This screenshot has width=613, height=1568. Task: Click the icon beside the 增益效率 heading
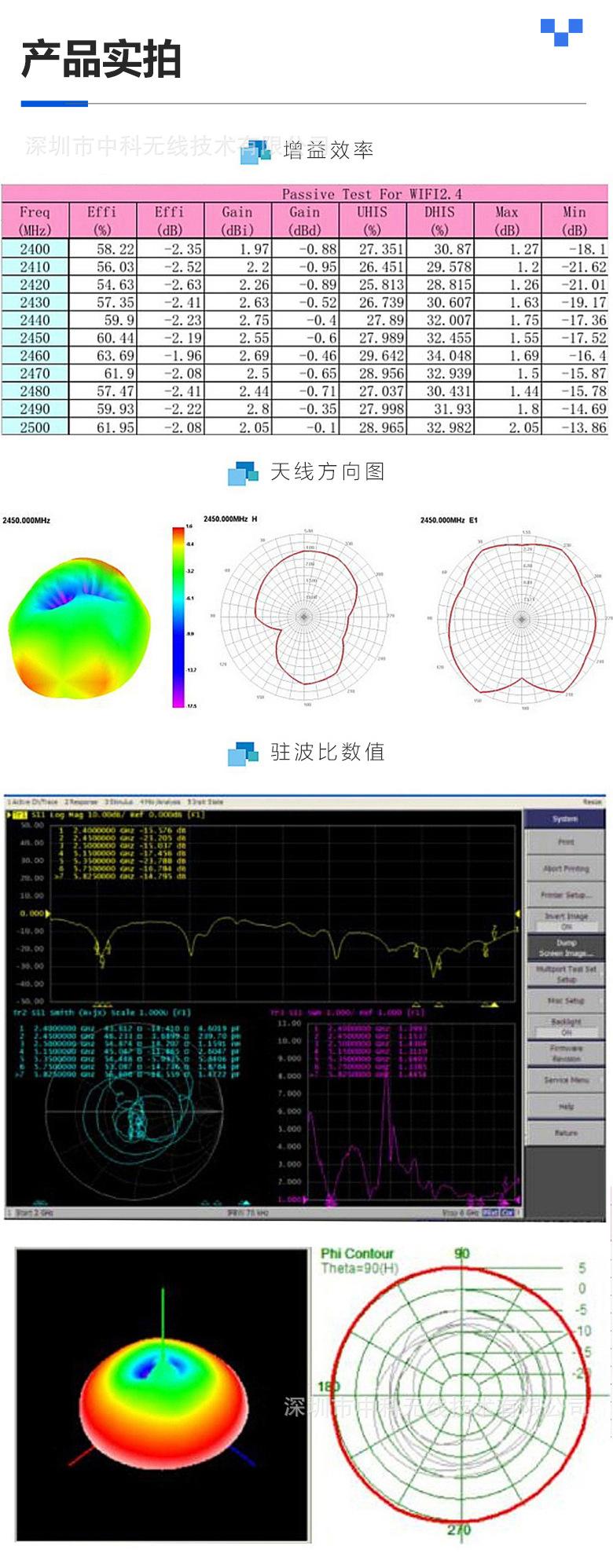tap(255, 151)
